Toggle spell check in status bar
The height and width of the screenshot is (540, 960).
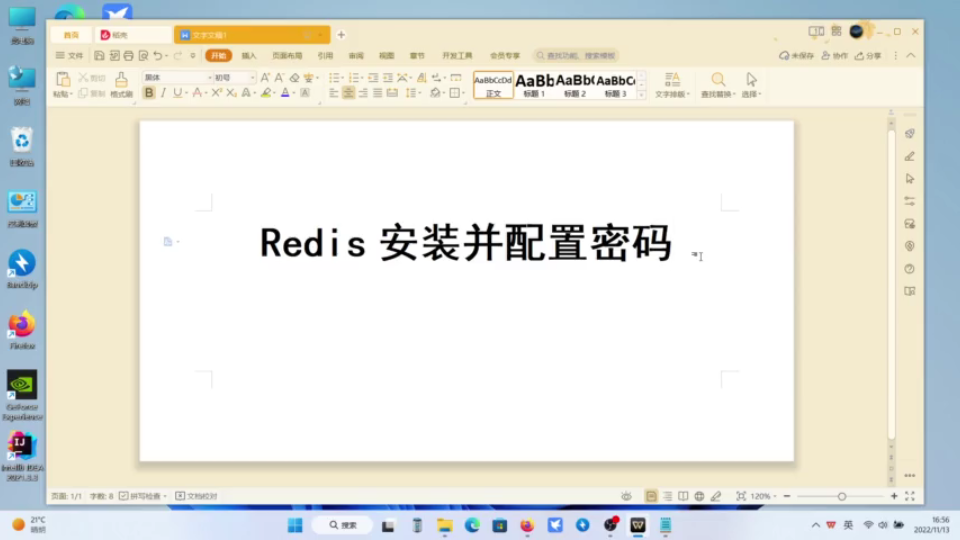pos(143,496)
